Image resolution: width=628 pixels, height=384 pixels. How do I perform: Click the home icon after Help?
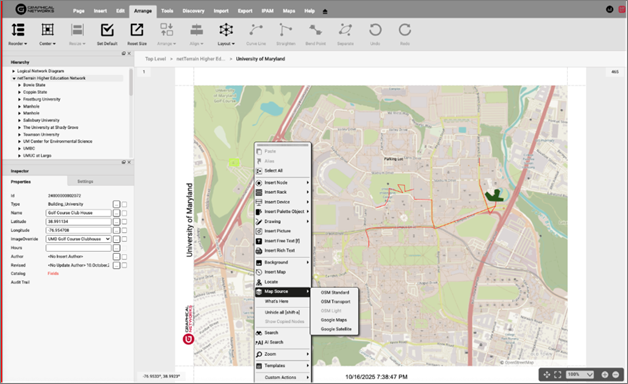(x=325, y=11)
